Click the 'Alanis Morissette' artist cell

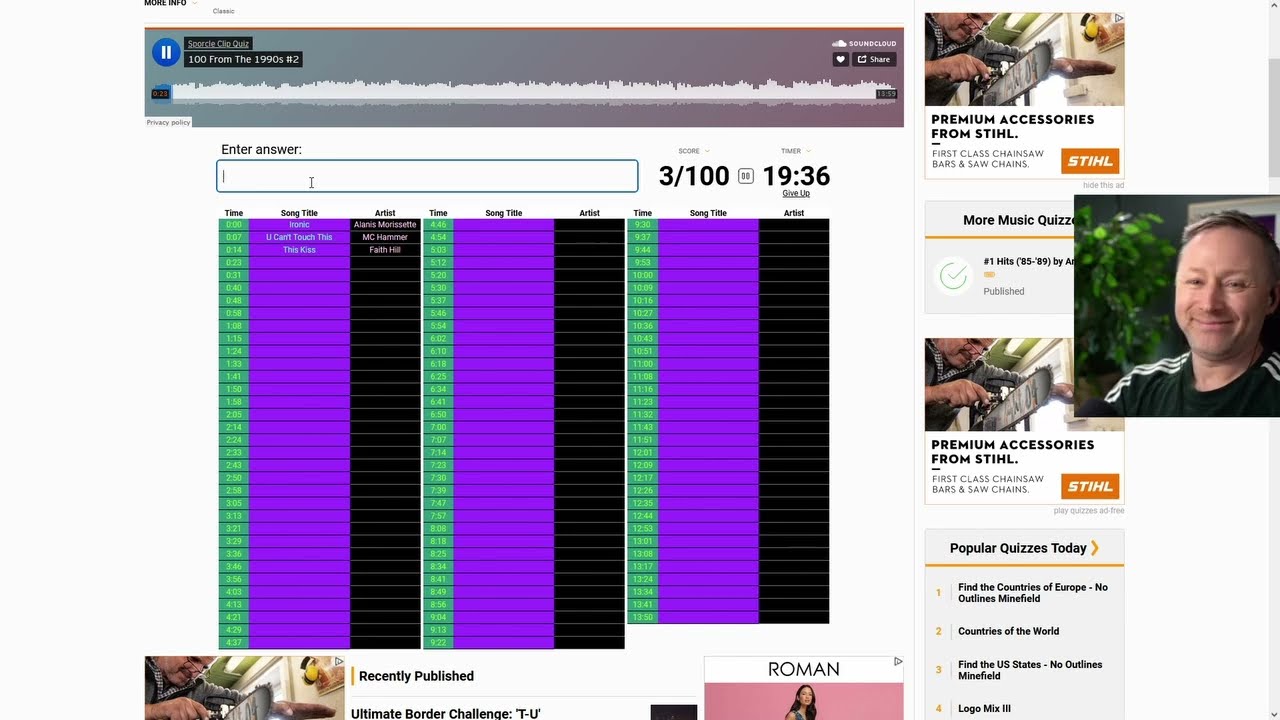coord(385,225)
